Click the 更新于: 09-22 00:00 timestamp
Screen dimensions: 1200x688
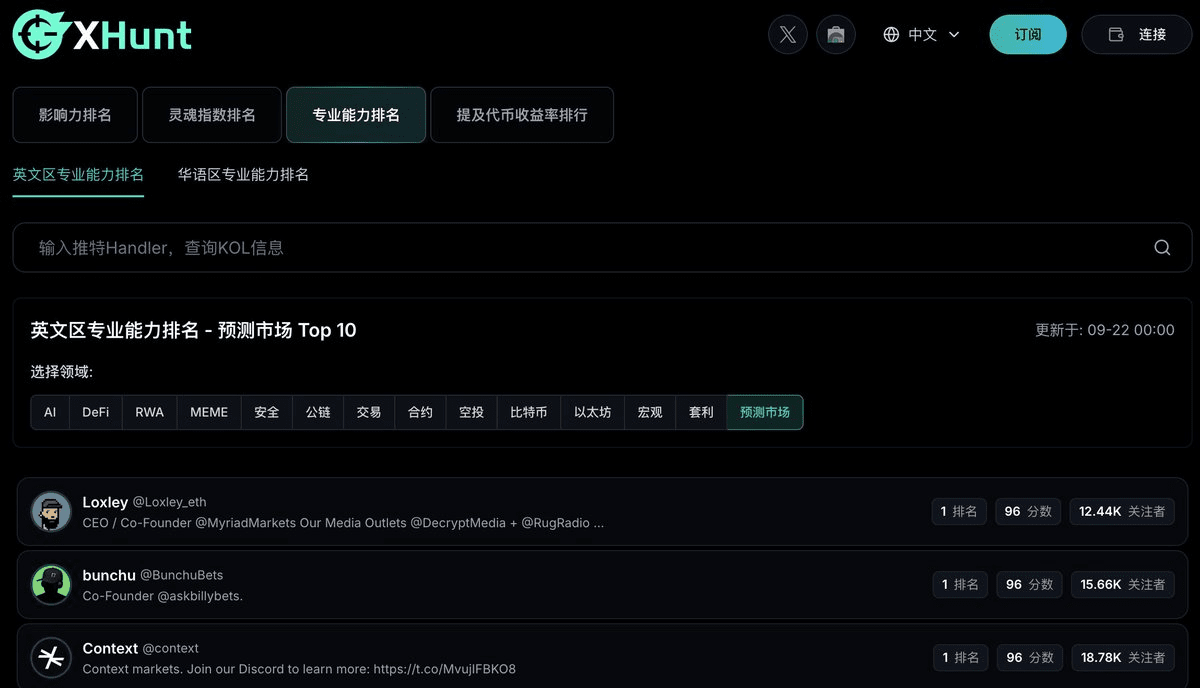click(1105, 330)
